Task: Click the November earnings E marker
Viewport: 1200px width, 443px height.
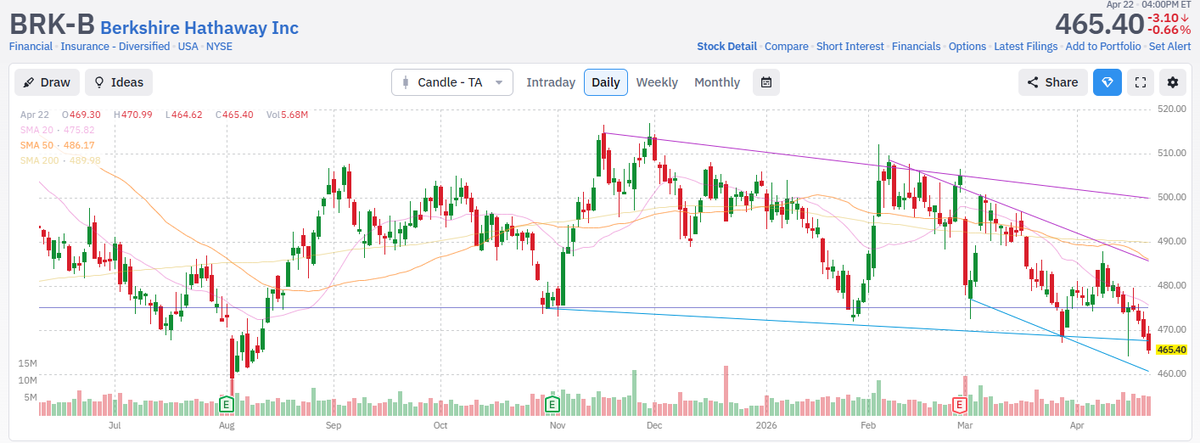Action: point(552,404)
